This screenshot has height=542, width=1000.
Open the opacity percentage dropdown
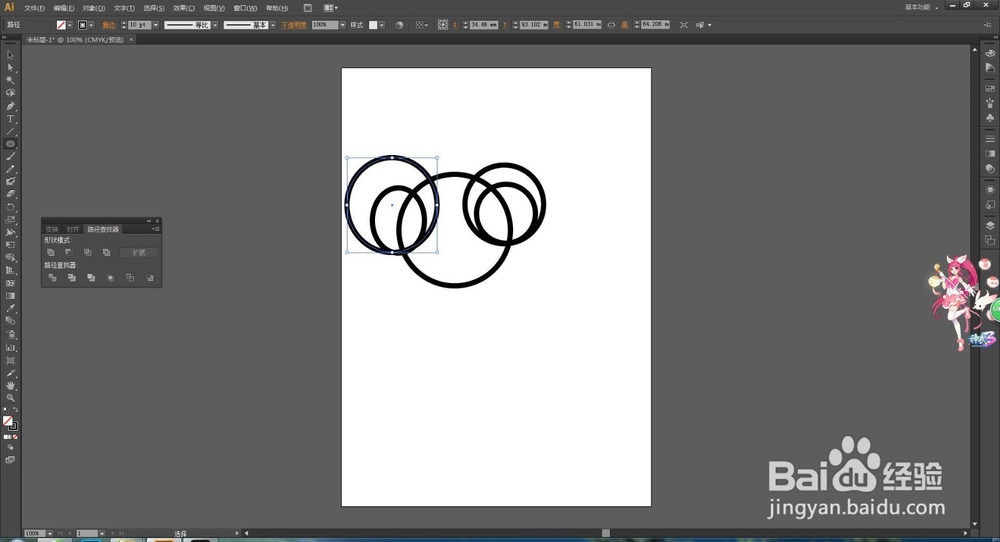pos(342,25)
